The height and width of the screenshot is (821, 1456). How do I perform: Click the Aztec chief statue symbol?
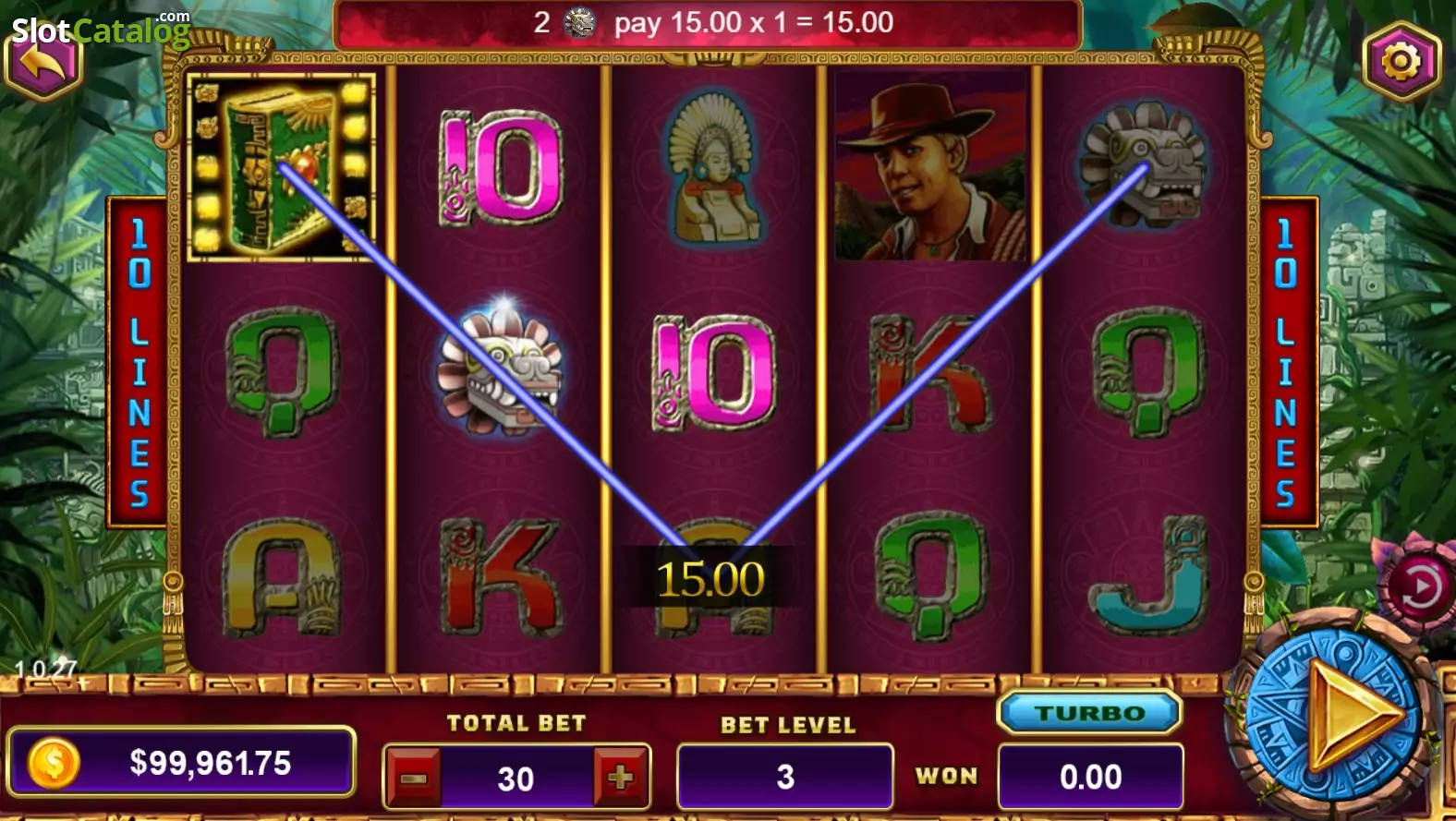[x=713, y=166]
